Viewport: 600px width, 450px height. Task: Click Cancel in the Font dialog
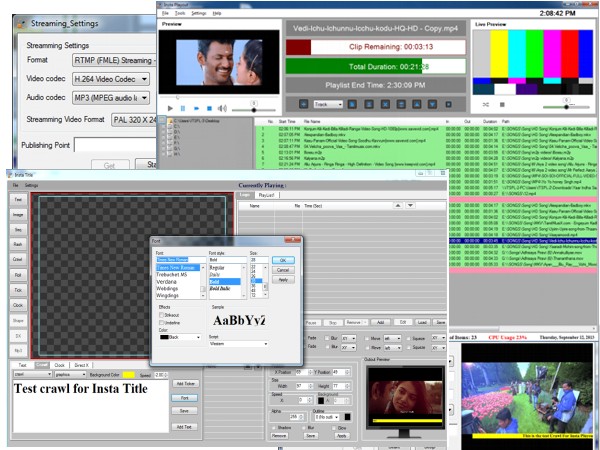point(283,270)
